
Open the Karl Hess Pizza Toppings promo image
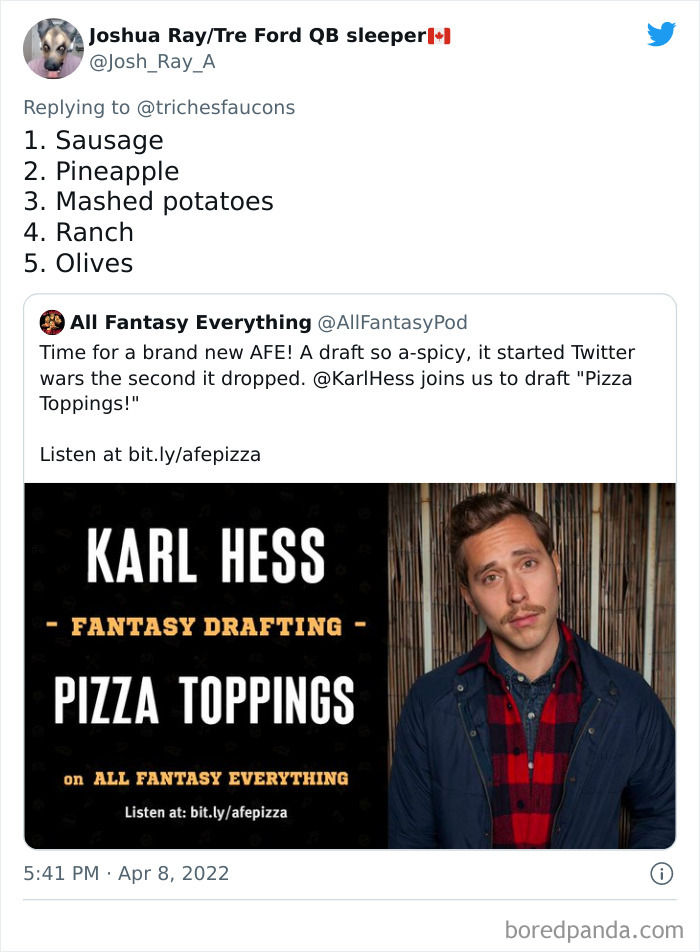pos(206,665)
